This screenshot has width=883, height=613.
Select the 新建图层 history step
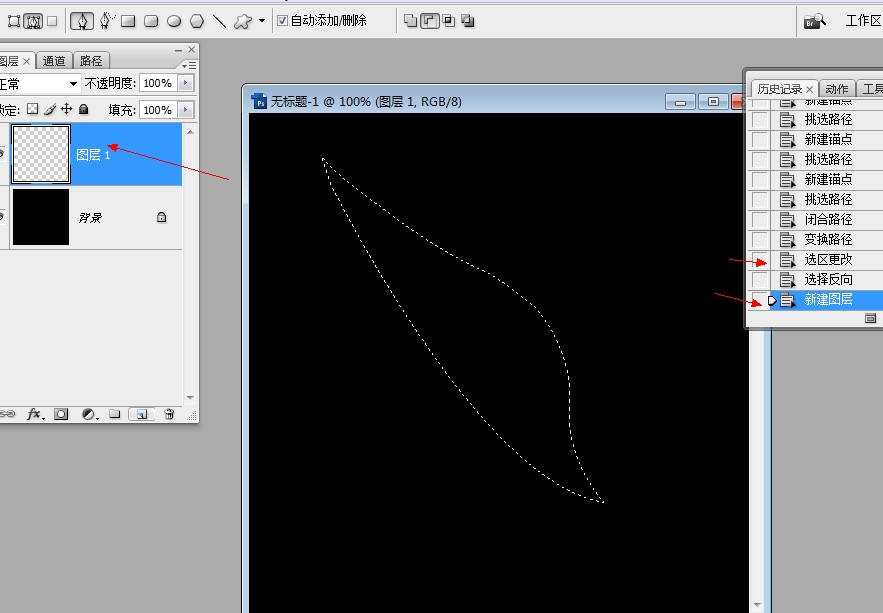pyautogui.click(x=828, y=299)
